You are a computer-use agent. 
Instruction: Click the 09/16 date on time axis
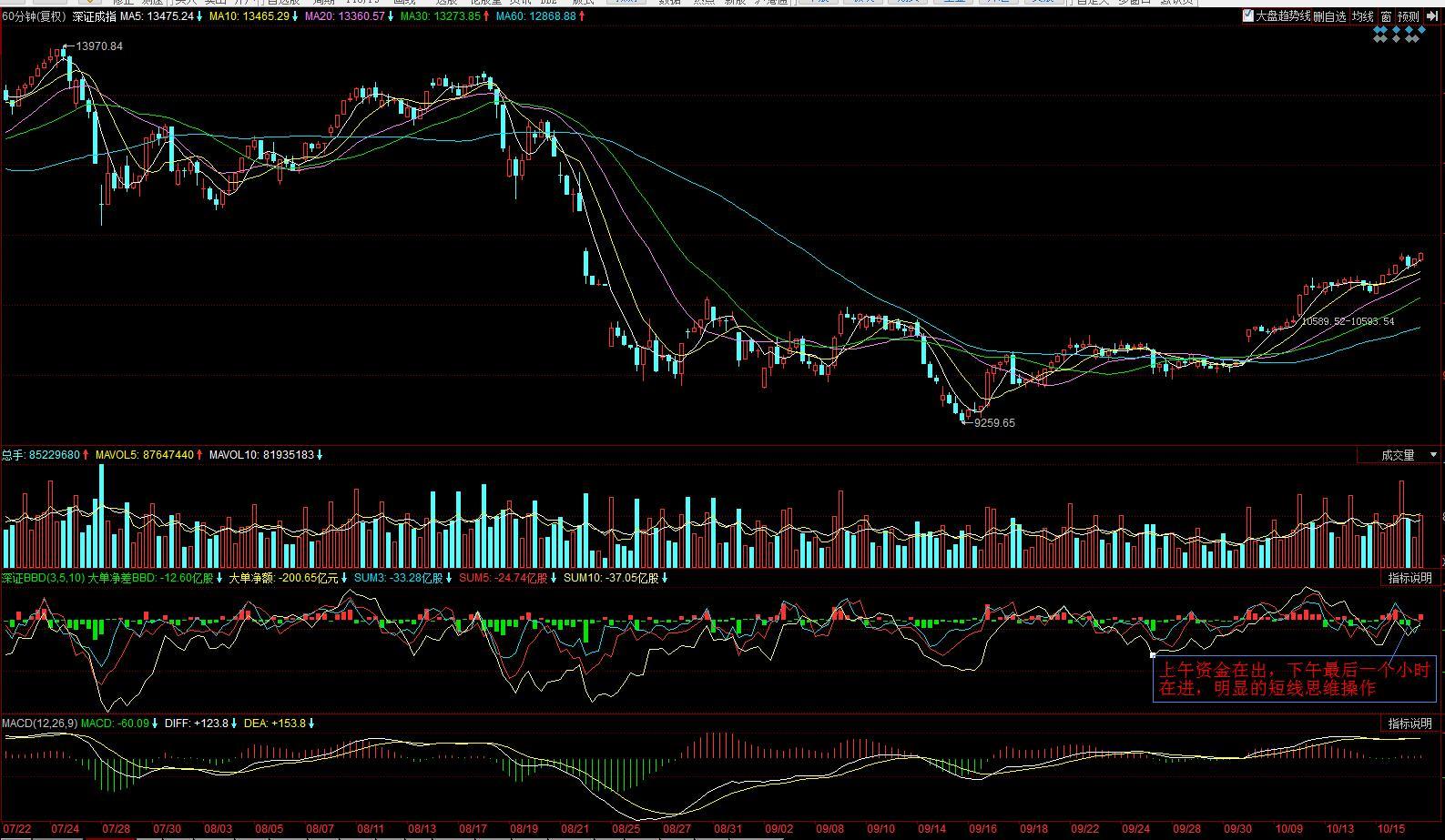point(982,830)
